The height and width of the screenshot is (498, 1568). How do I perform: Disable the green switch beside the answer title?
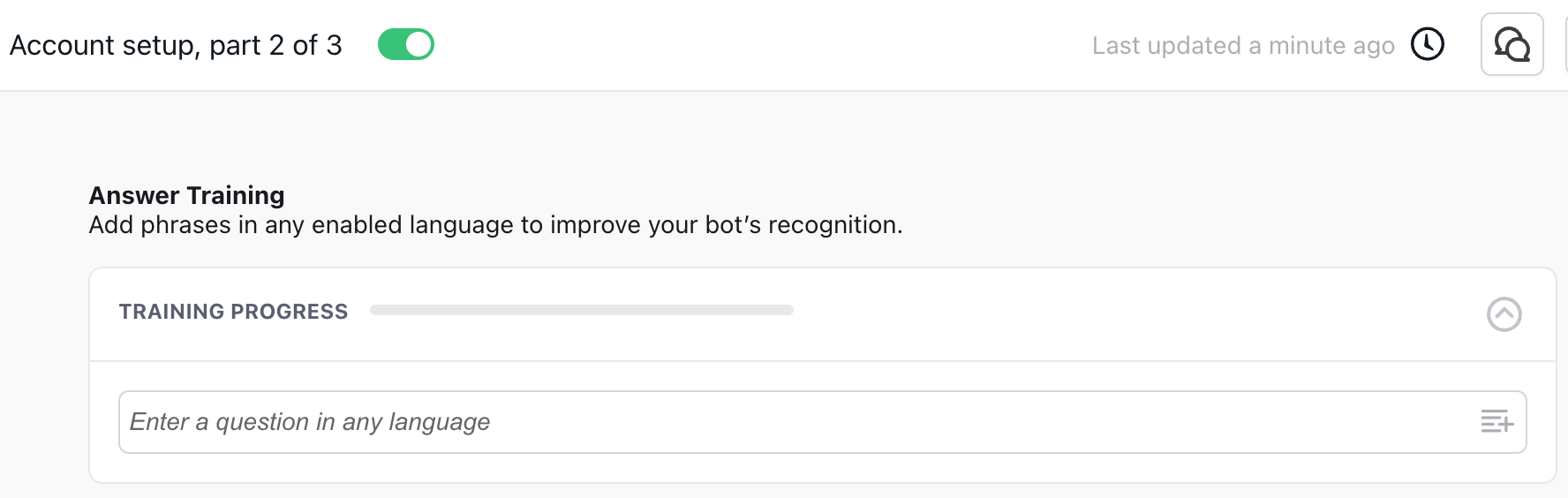pyautogui.click(x=406, y=44)
